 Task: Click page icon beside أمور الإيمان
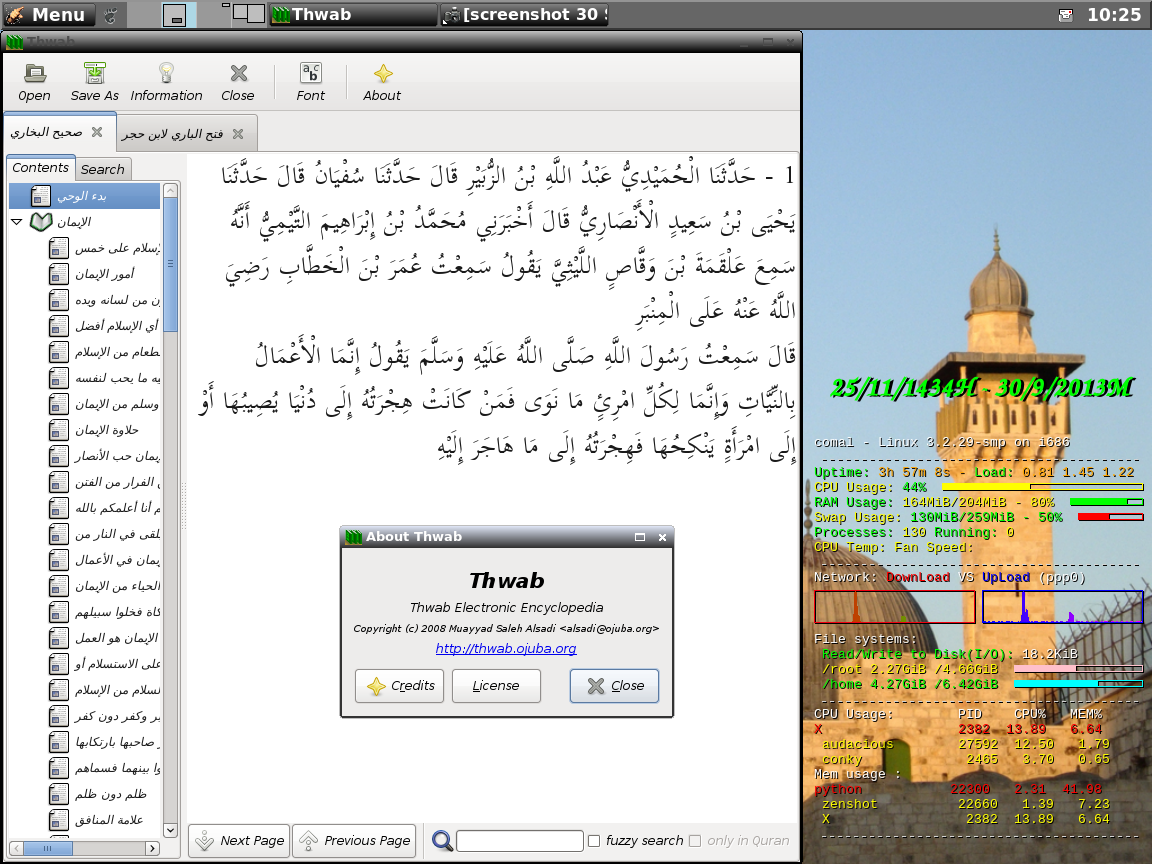tap(59, 274)
